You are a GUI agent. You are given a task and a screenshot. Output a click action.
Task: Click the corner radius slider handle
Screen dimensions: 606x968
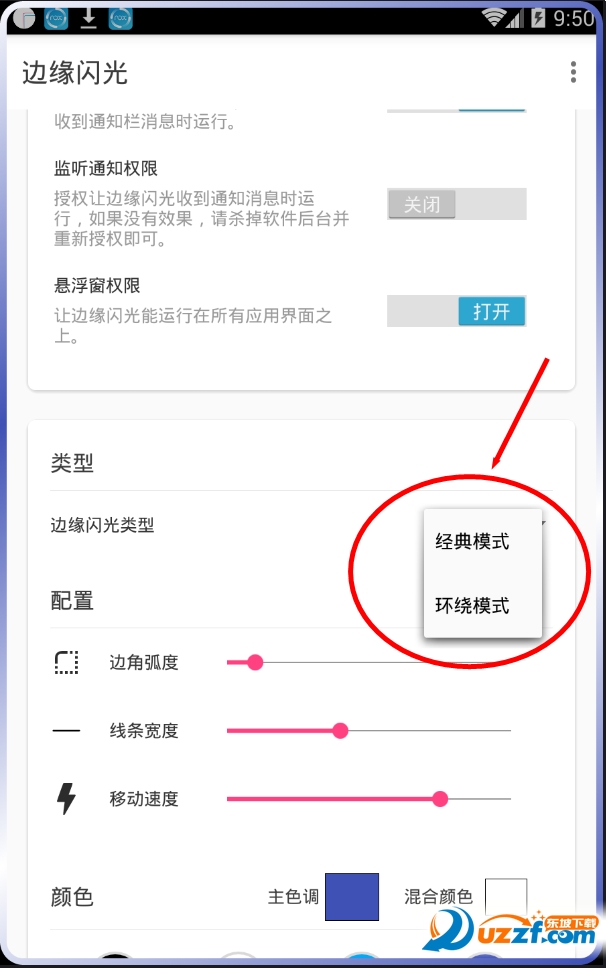[x=255, y=662]
